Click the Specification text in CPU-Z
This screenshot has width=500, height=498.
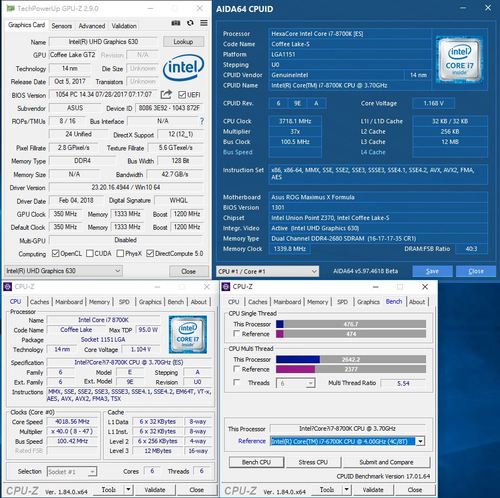click(129, 362)
